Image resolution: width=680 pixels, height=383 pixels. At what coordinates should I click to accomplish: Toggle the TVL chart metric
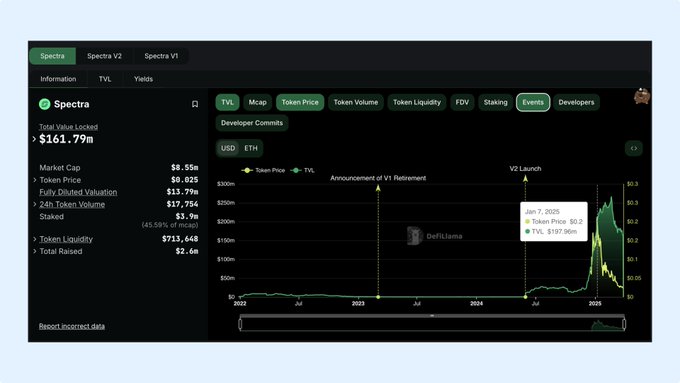click(227, 102)
